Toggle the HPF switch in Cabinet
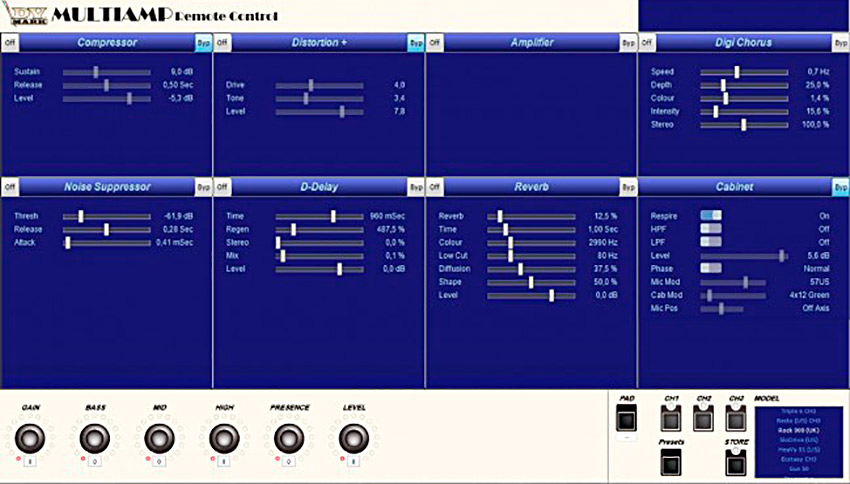 (x=711, y=228)
